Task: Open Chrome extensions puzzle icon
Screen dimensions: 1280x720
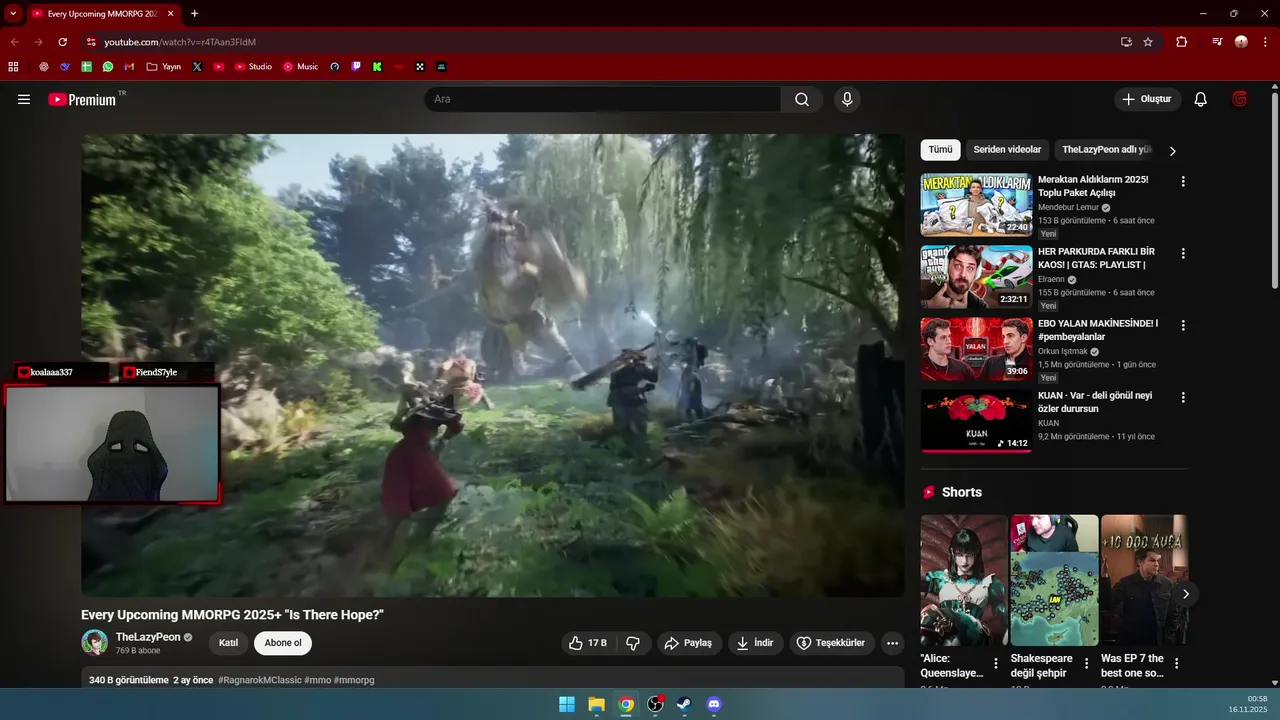Action: pos(1182,42)
